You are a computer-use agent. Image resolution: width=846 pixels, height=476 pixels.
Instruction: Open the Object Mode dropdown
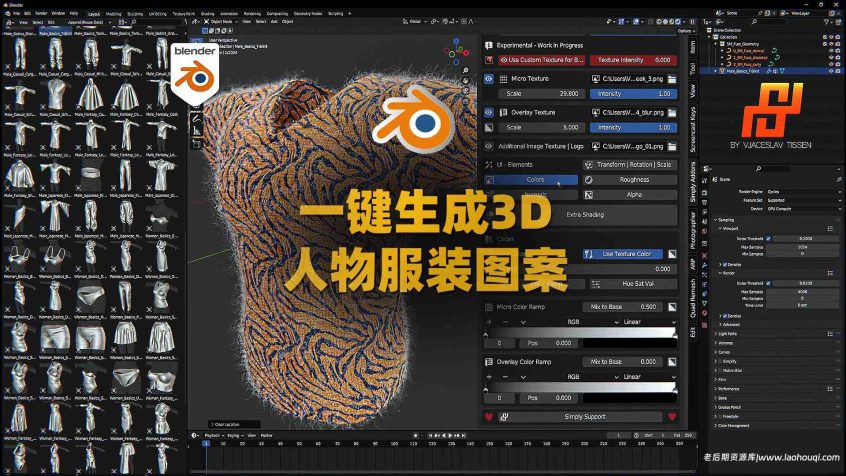click(x=221, y=22)
